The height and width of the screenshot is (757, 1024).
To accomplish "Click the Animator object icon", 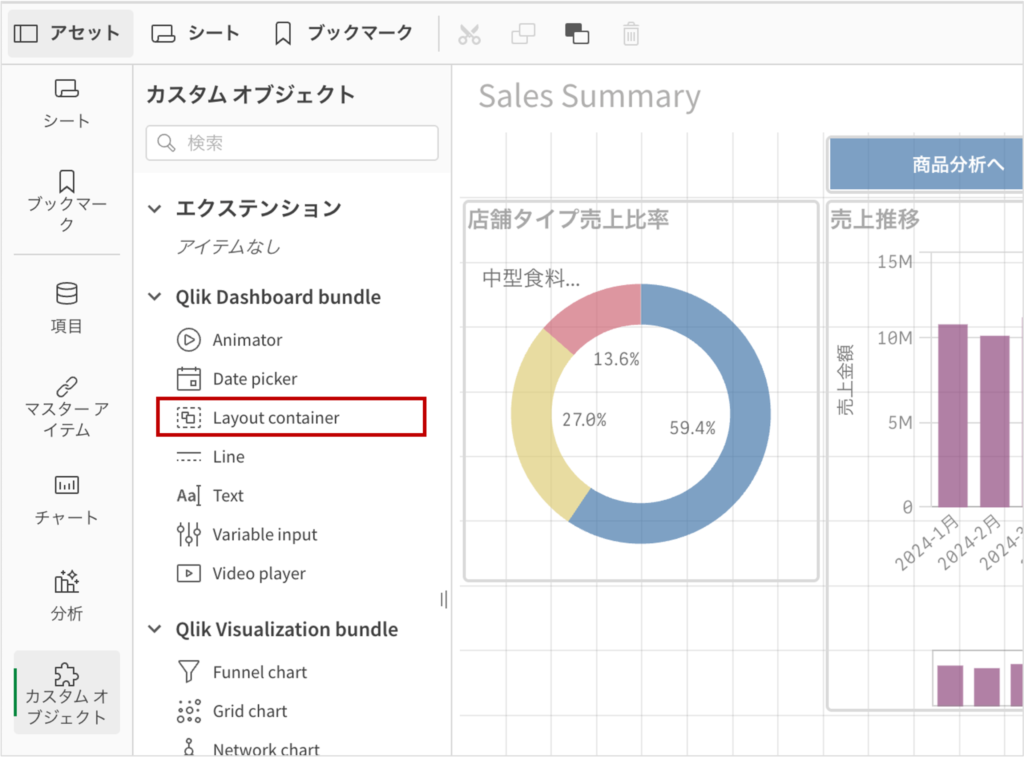I will (189, 340).
